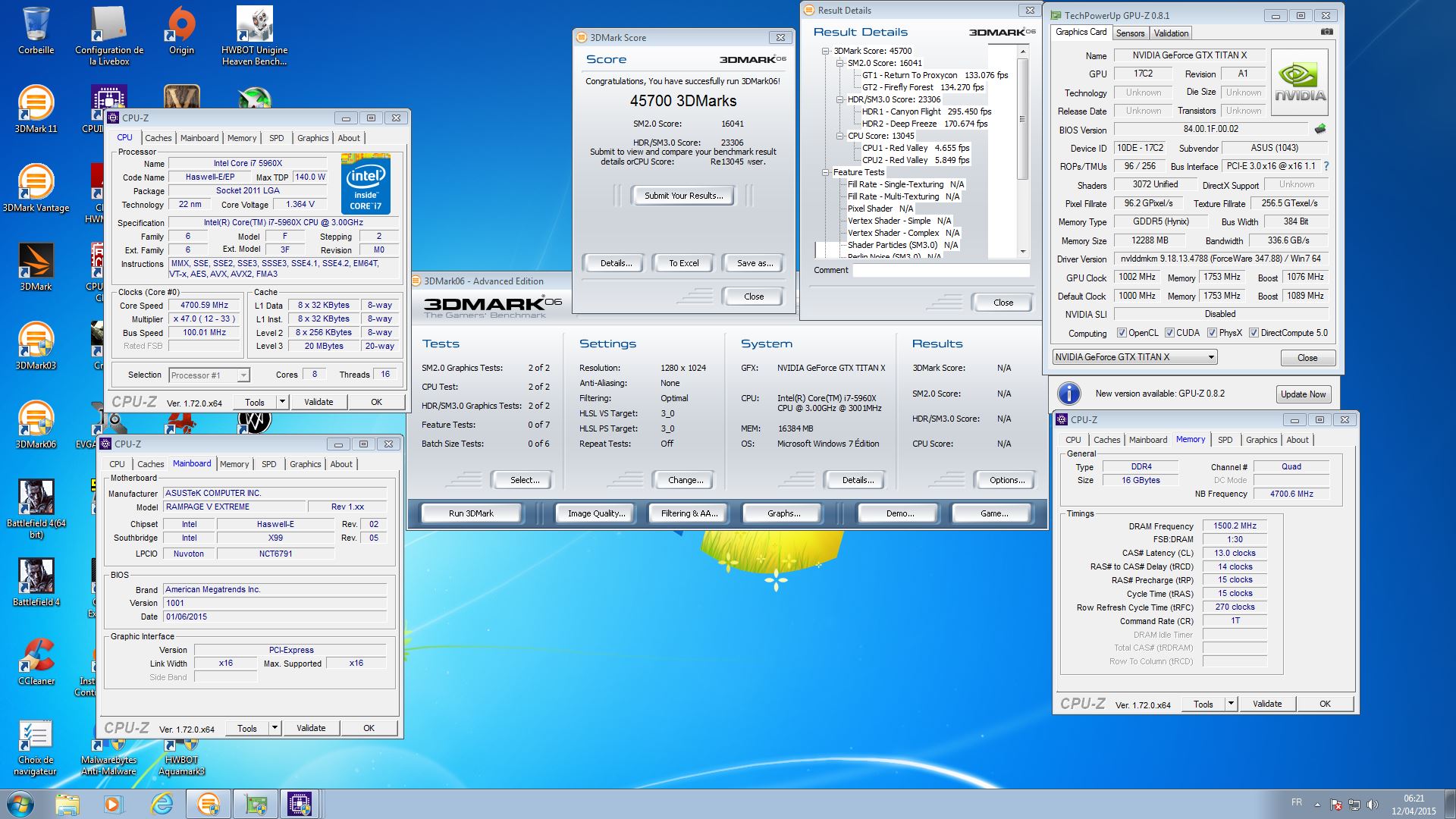Open HWBOT Unigine Heaven Benchmark shortcut
Image resolution: width=1456 pixels, height=819 pixels.
point(255,36)
